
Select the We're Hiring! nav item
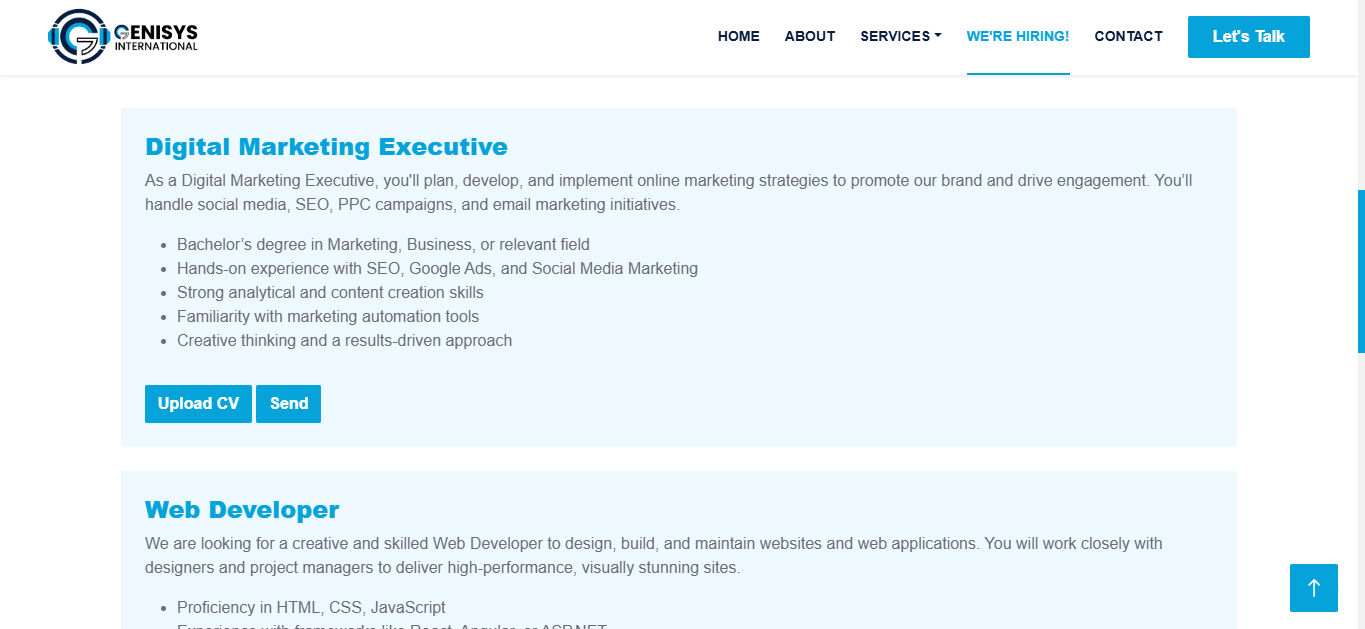[x=1017, y=36]
